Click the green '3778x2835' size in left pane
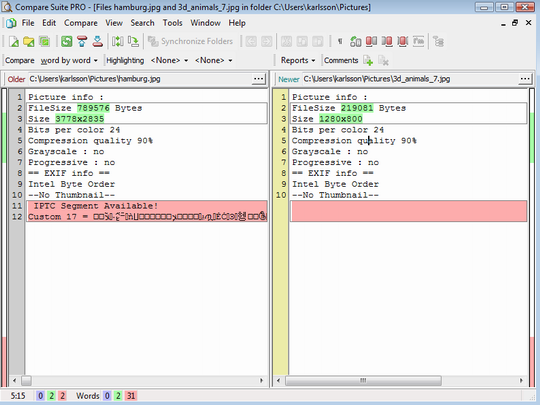 pyautogui.click(x=80, y=119)
